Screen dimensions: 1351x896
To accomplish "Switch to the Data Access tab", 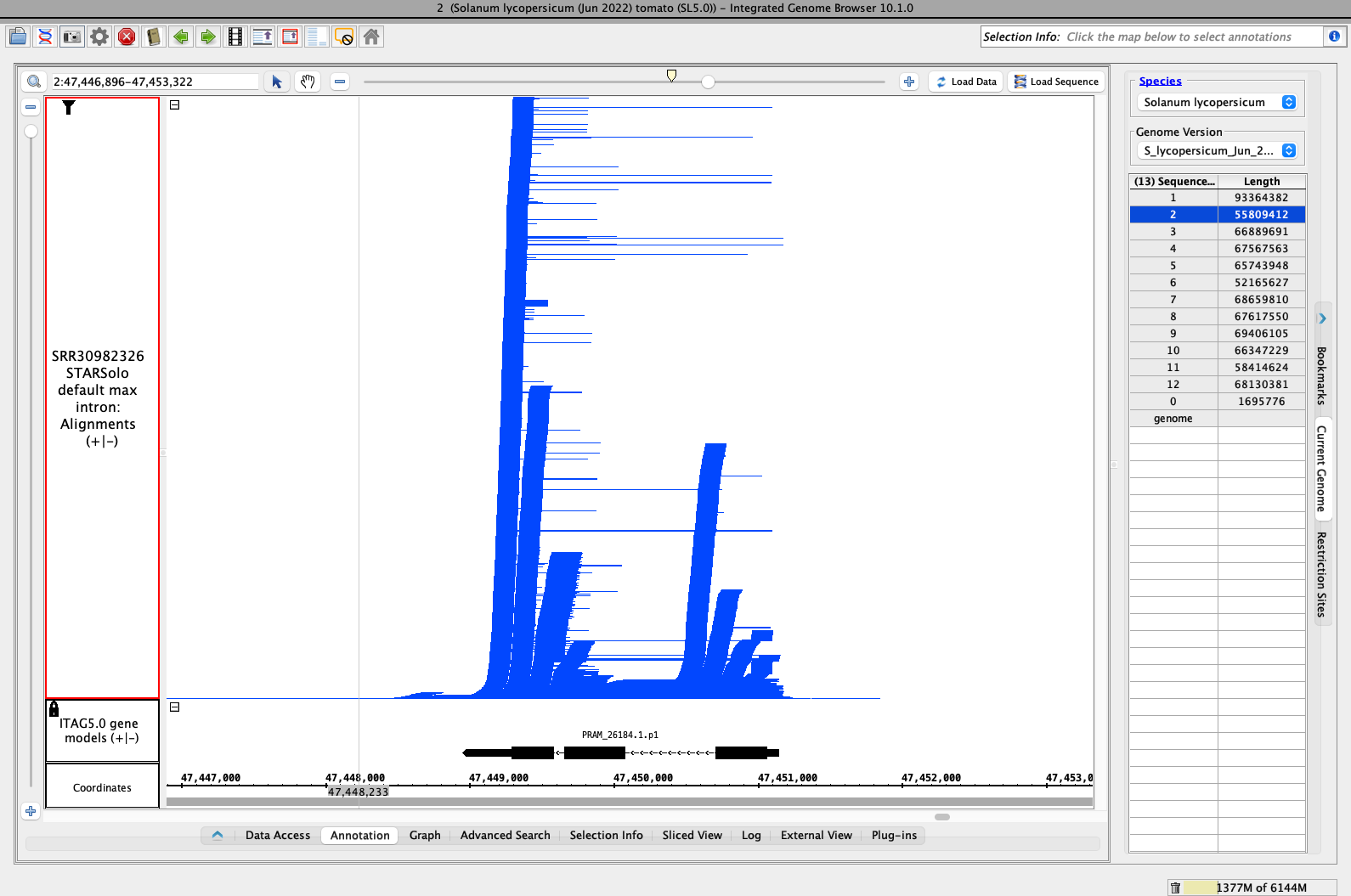I will pyautogui.click(x=278, y=835).
